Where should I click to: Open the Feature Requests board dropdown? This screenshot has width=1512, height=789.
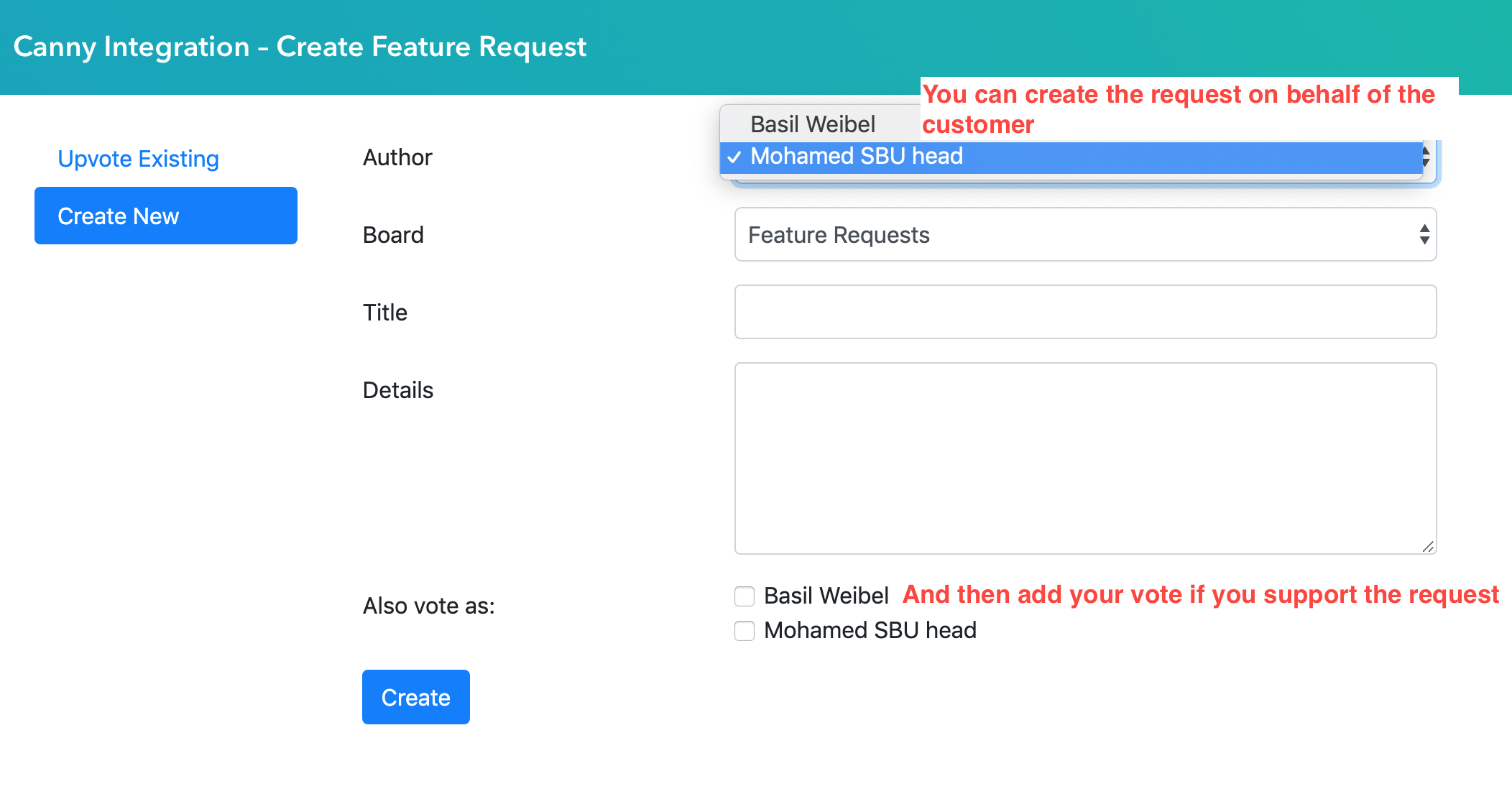click(1085, 235)
